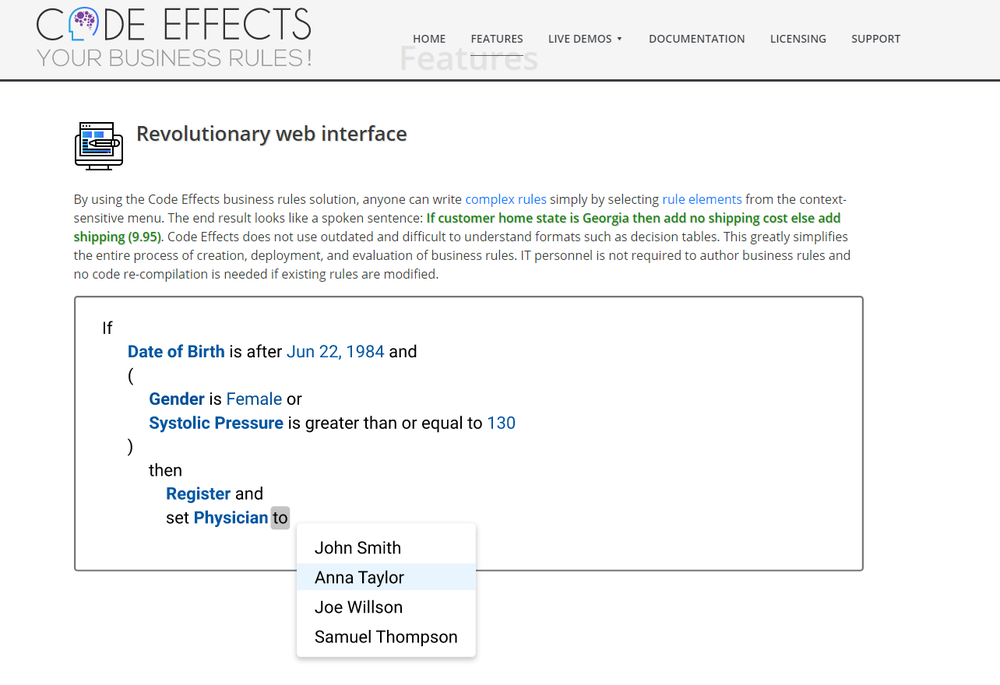This screenshot has height=685, width=1000.
Task: Click the Gender field in the rule
Action: [x=177, y=398]
